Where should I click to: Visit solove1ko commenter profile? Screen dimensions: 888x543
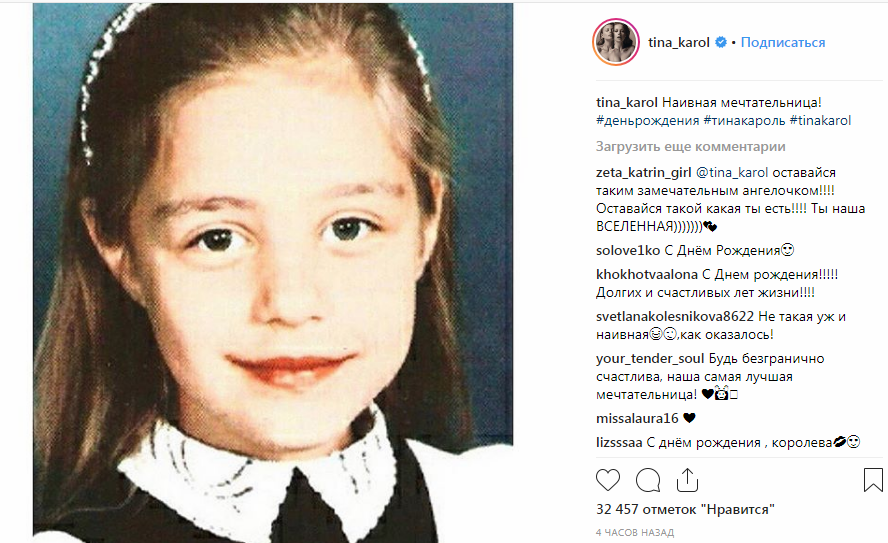628,250
